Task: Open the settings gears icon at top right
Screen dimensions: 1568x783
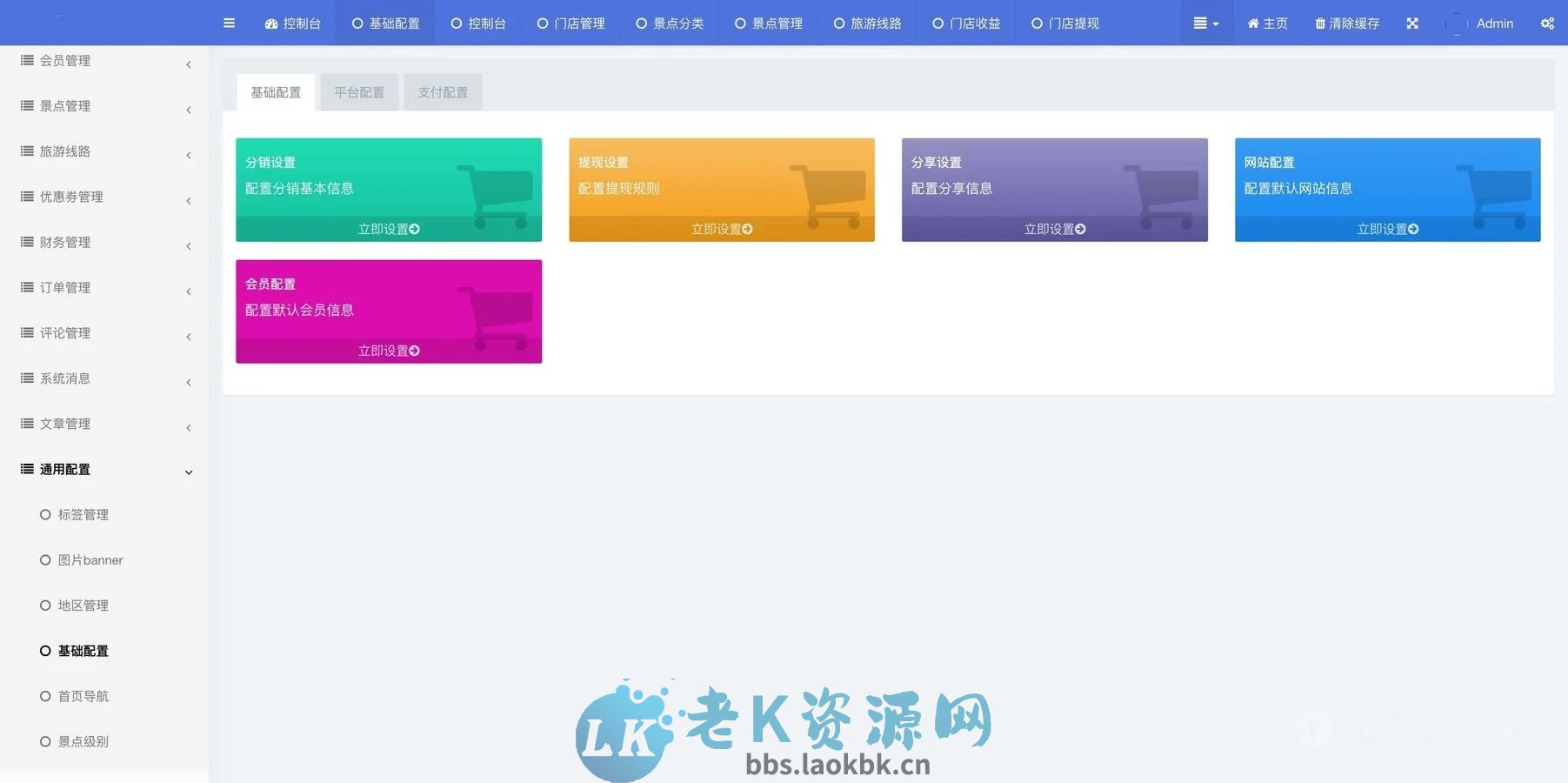Action: click(1547, 23)
